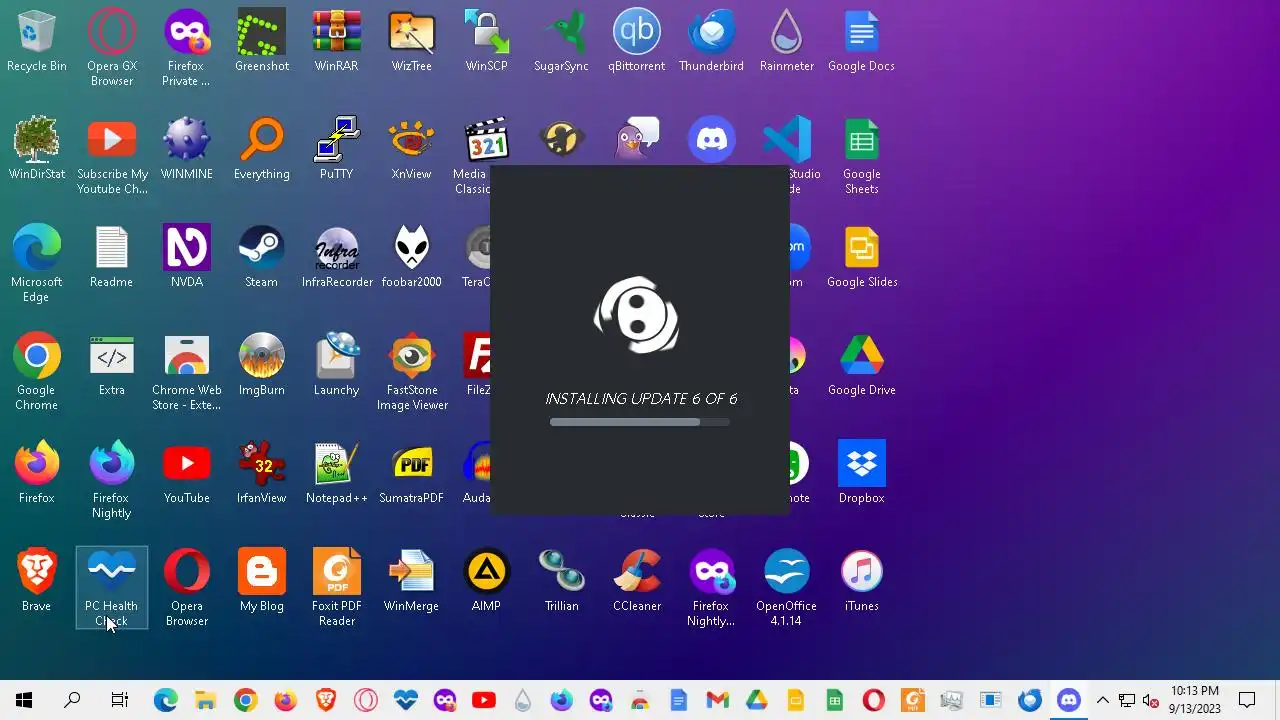
Task: Click the muted volume tray icon
Action: point(1150,700)
